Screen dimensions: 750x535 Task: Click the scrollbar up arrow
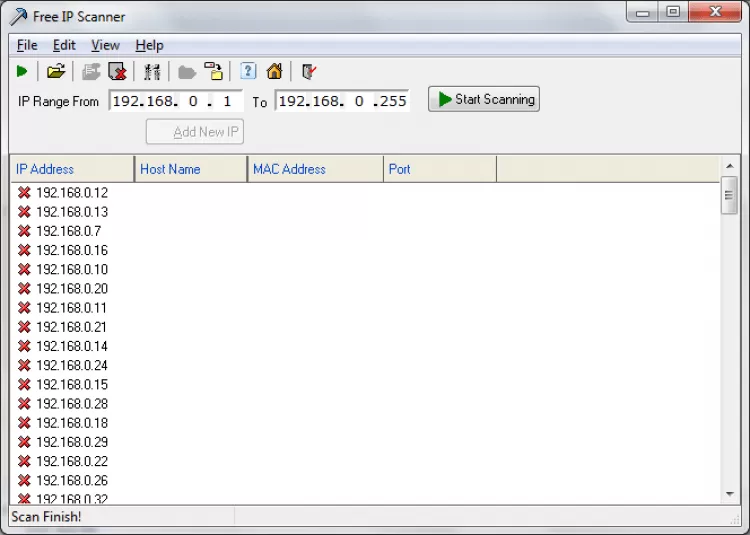pos(729,166)
